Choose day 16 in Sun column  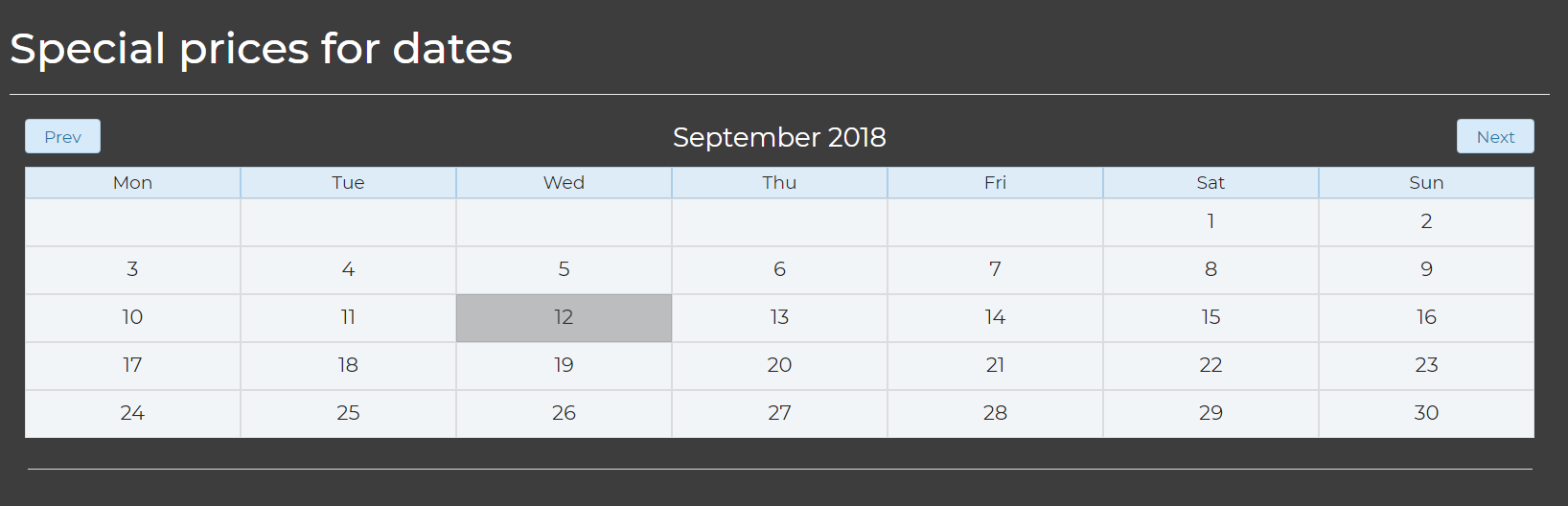1426,318
